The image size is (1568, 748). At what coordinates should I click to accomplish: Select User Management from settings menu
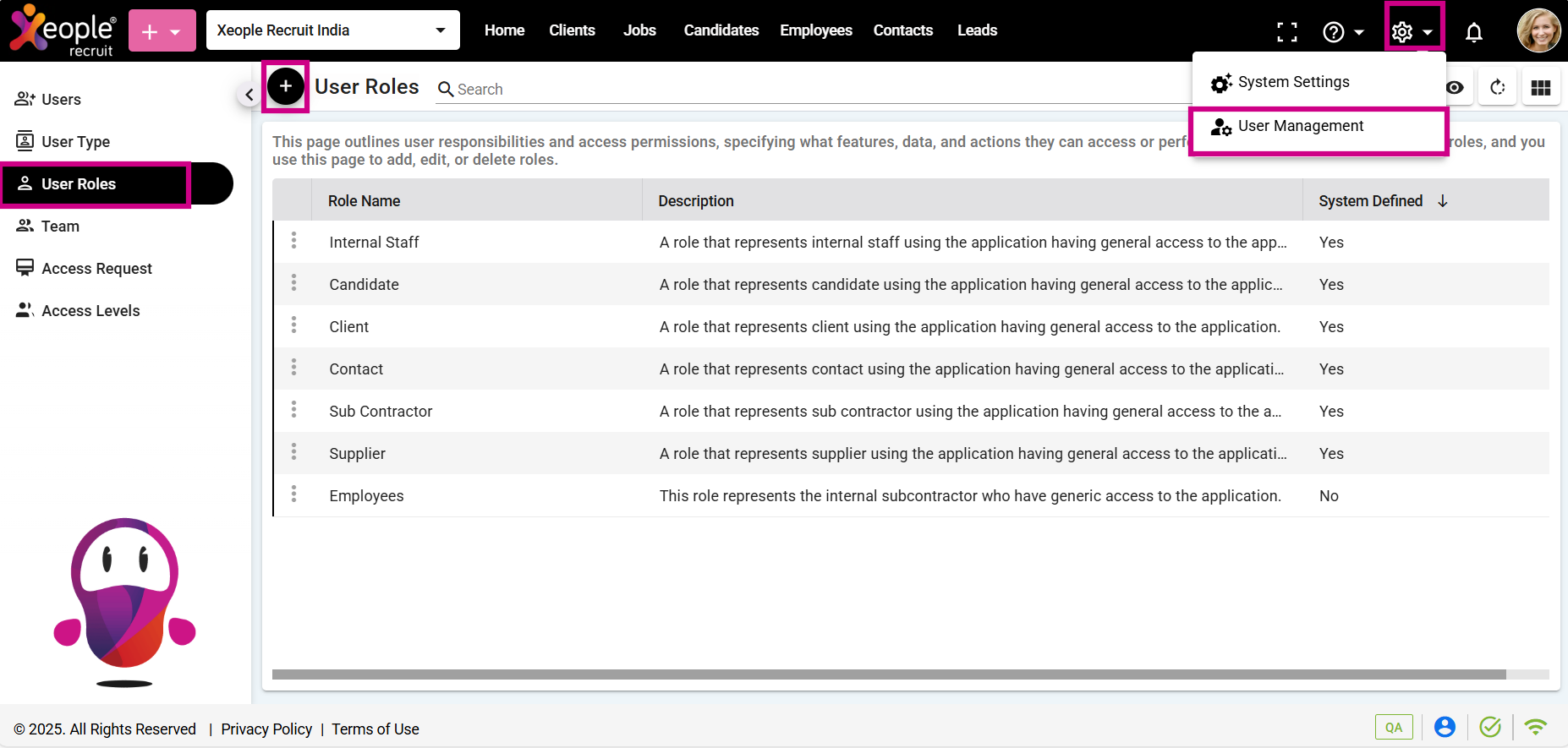pyautogui.click(x=1300, y=127)
